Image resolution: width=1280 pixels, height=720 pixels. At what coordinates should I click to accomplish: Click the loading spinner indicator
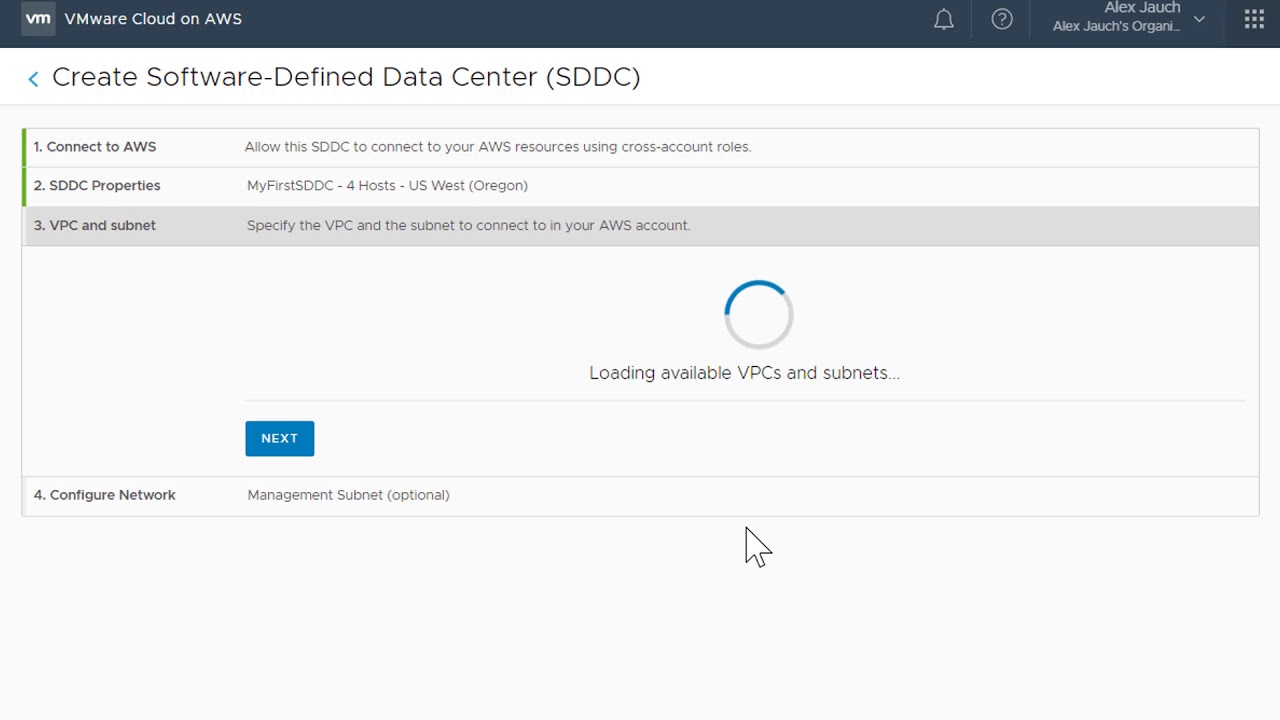[x=759, y=314]
